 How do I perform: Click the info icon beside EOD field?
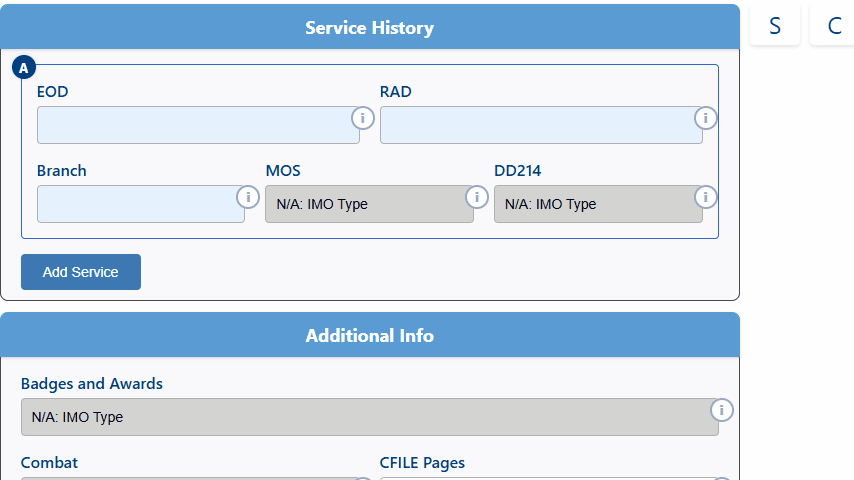point(362,119)
